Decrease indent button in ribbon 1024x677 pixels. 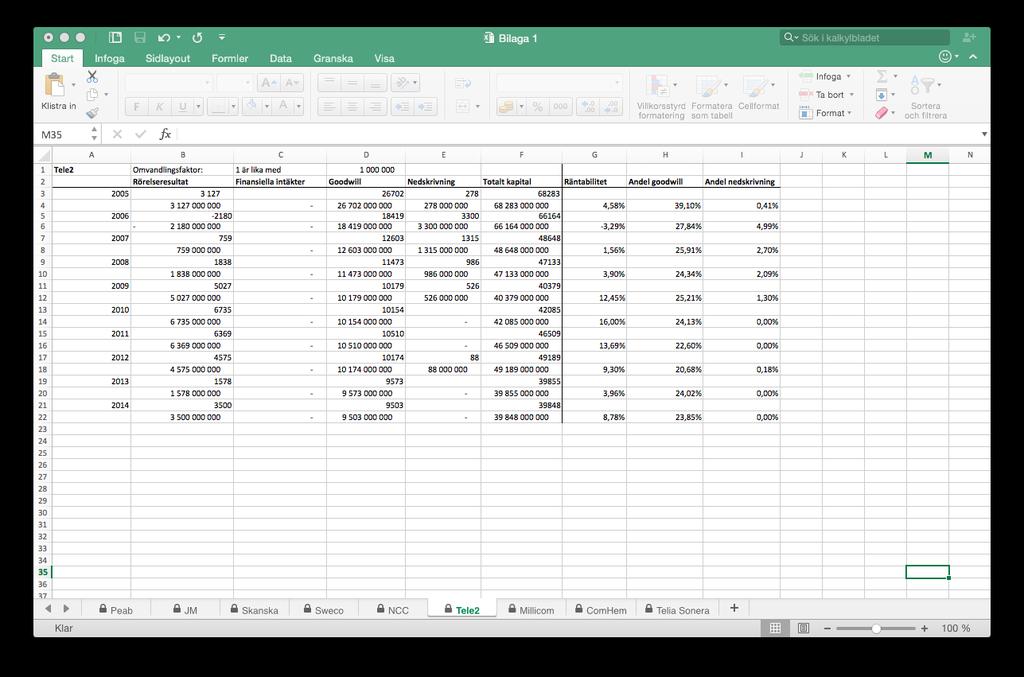coord(402,106)
